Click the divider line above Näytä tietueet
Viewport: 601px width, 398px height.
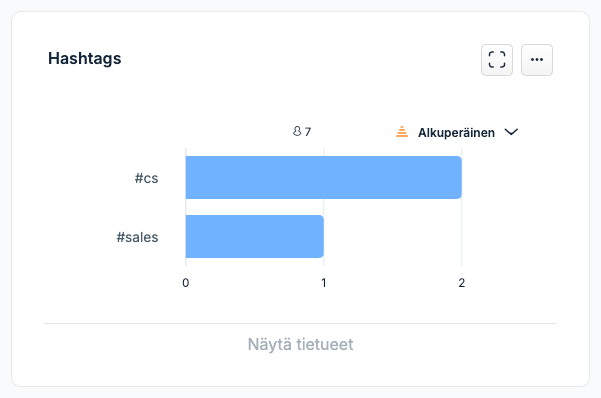click(300, 324)
